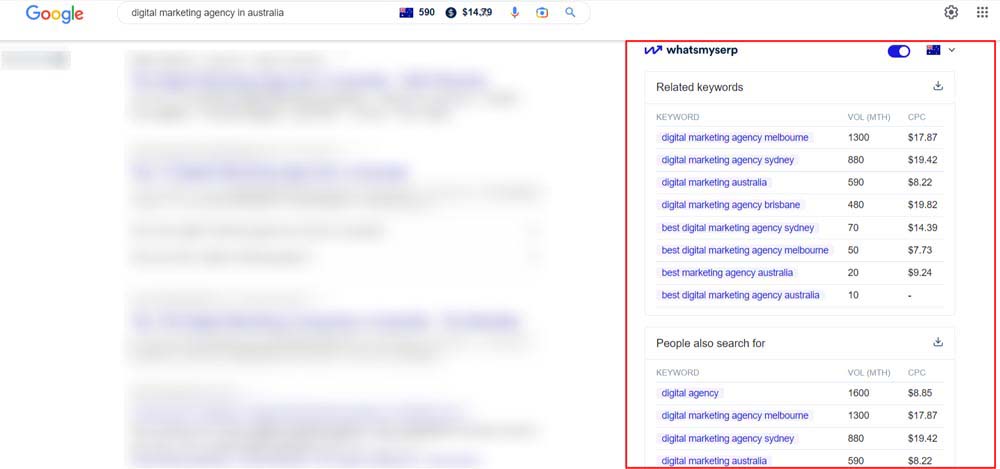Toggle the whatsmyserp extension switch
Viewport: 1000px width, 469px height.
click(x=899, y=51)
